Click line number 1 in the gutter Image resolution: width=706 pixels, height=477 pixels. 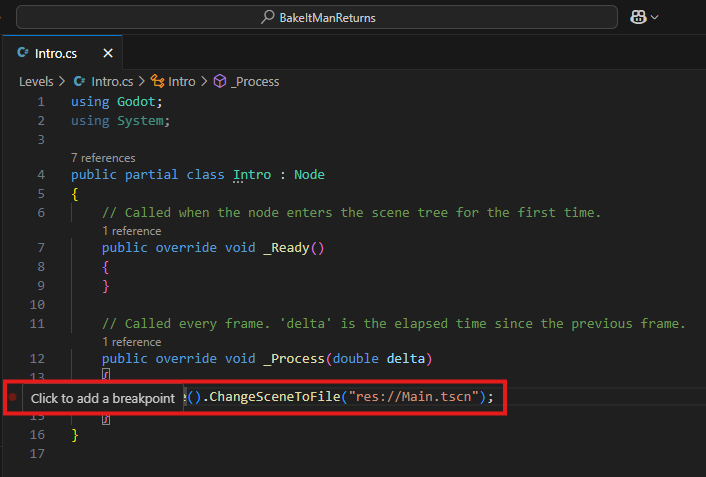[x=41, y=102]
